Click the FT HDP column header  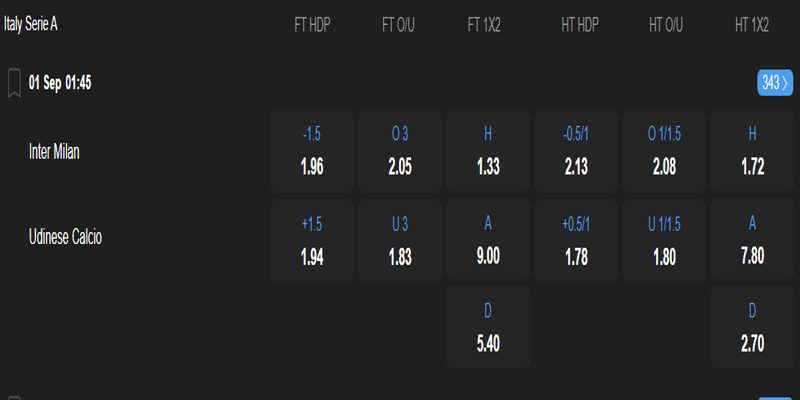(312, 25)
